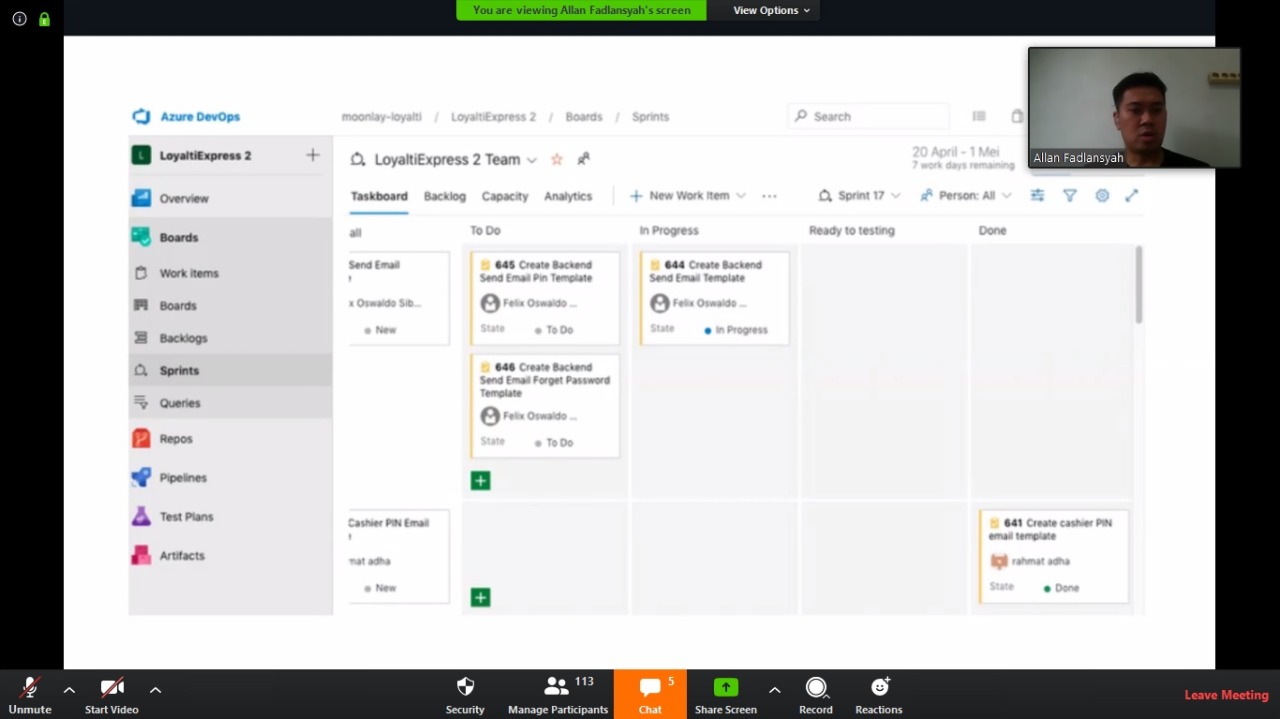
Task: Open the more options ellipsis menu
Action: click(769, 196)
